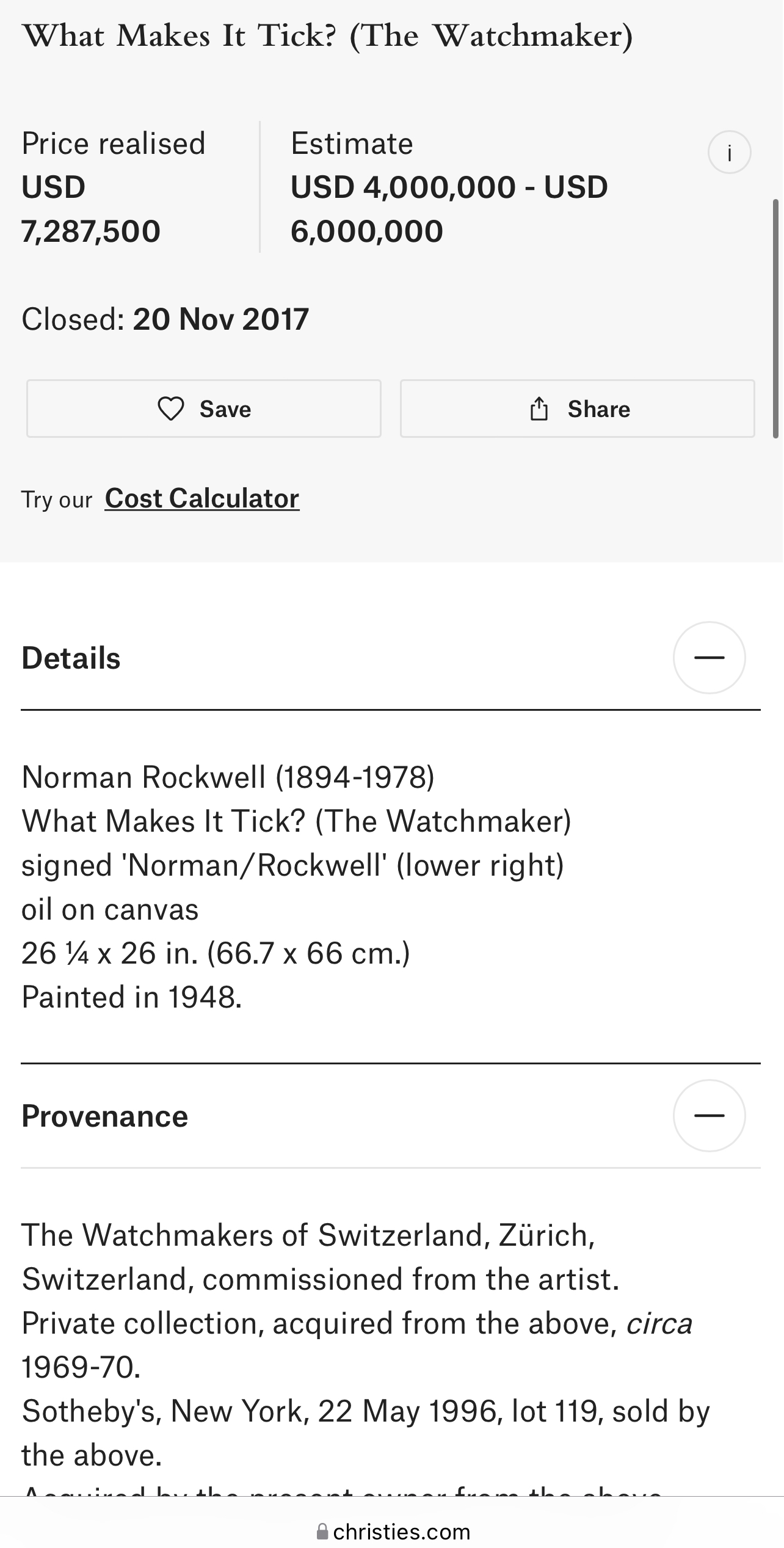
Task: Click the vertical scrollbar on the right edge
Action: pos(775,318)
